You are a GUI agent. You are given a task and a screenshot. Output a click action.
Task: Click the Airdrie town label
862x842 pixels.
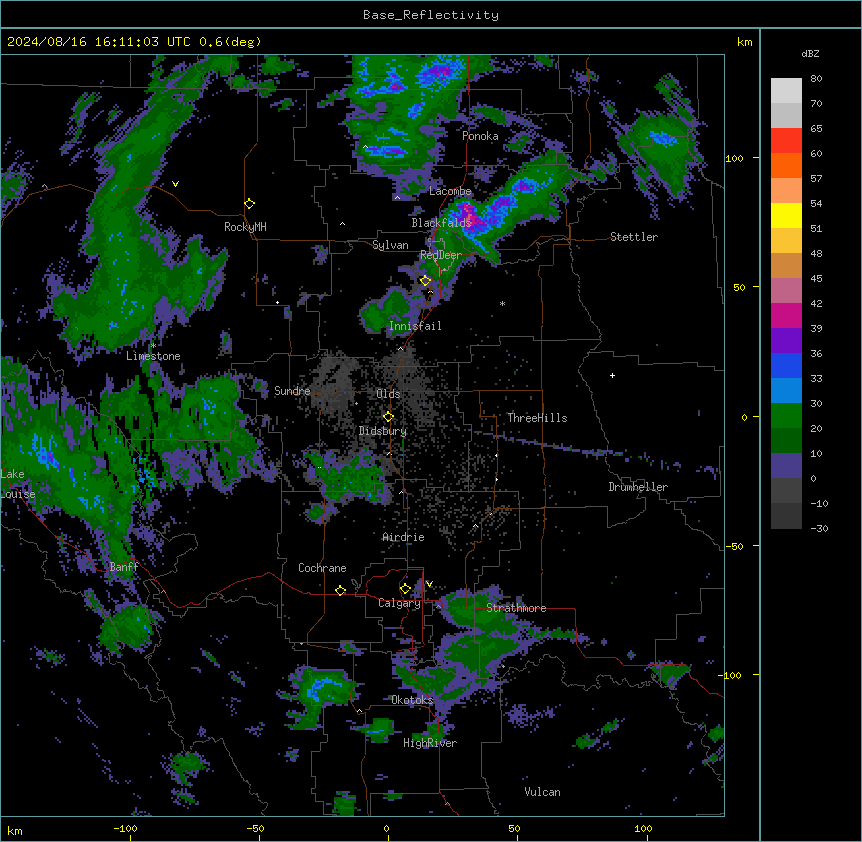pos(403,537)
